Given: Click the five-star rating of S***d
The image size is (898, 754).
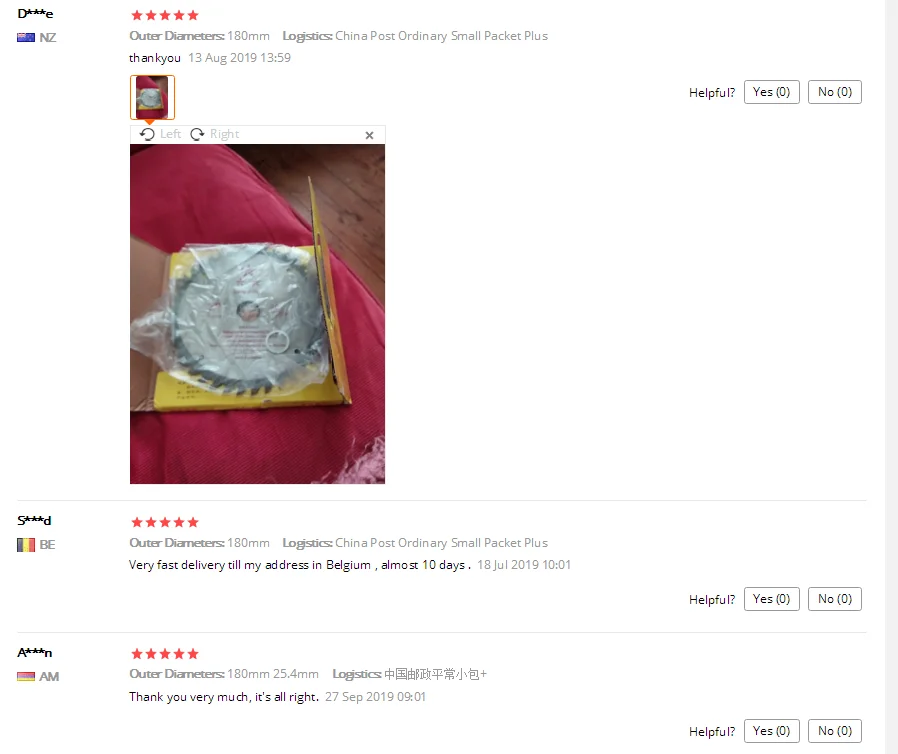Looking at the screenshot, I should (164, 522).
